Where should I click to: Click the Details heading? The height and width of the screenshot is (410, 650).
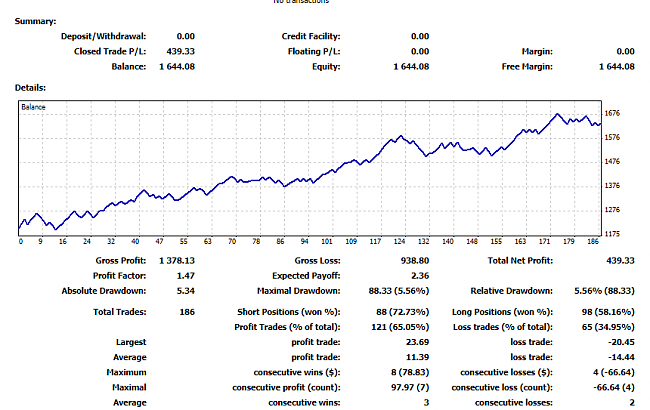pyautogui.click(x=30, y=88)
